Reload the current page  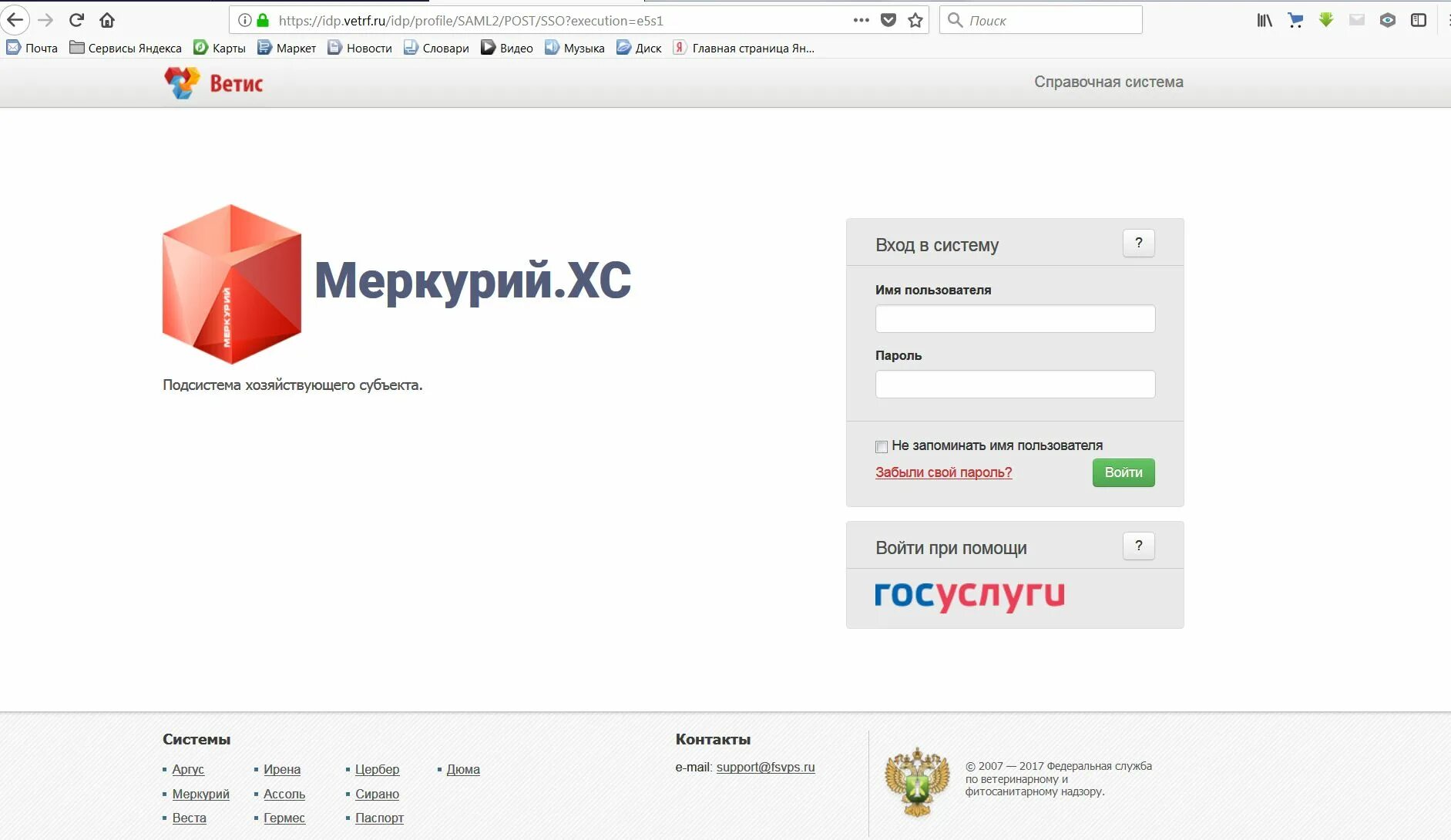(76, 20)
